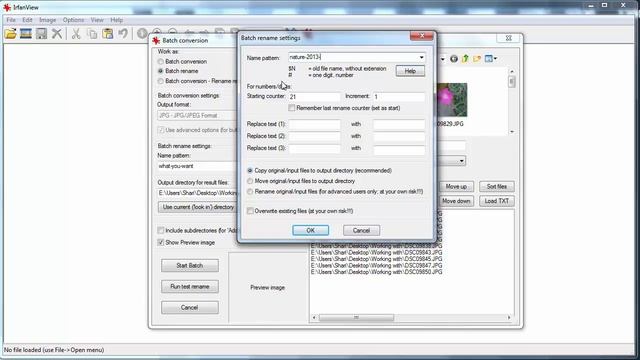Choose Batch rename work mode radio
Viewport: 640px width, 360px height.
[x=160, y=71]
